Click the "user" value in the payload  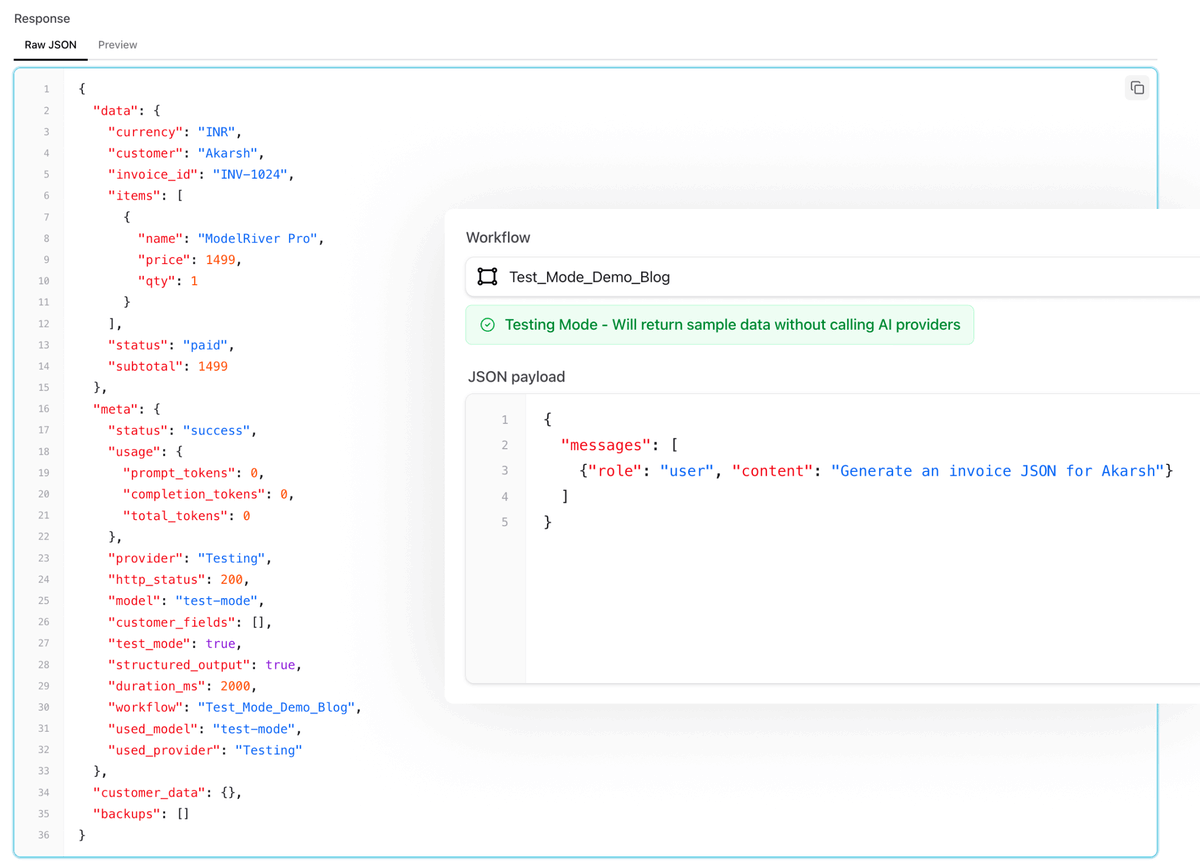tap(687, 471)
